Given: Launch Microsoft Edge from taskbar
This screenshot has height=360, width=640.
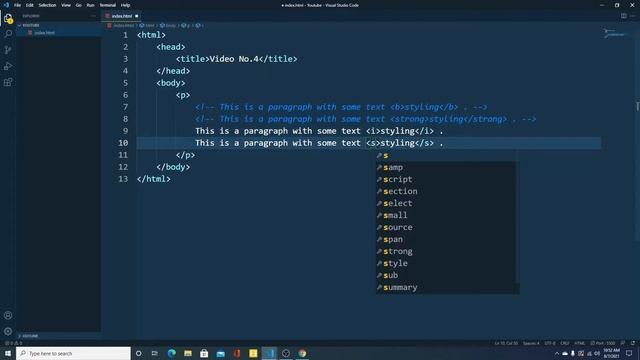Looking at the screenshot, I should click(x=171, y=353).
